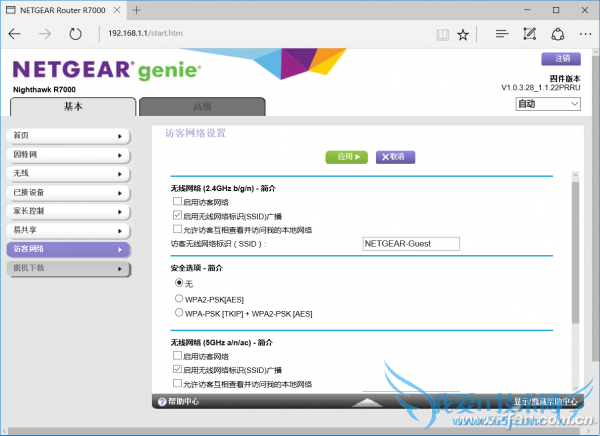
Task: Click 安全选项 - 简介 heading
Action: coord(196,268)
